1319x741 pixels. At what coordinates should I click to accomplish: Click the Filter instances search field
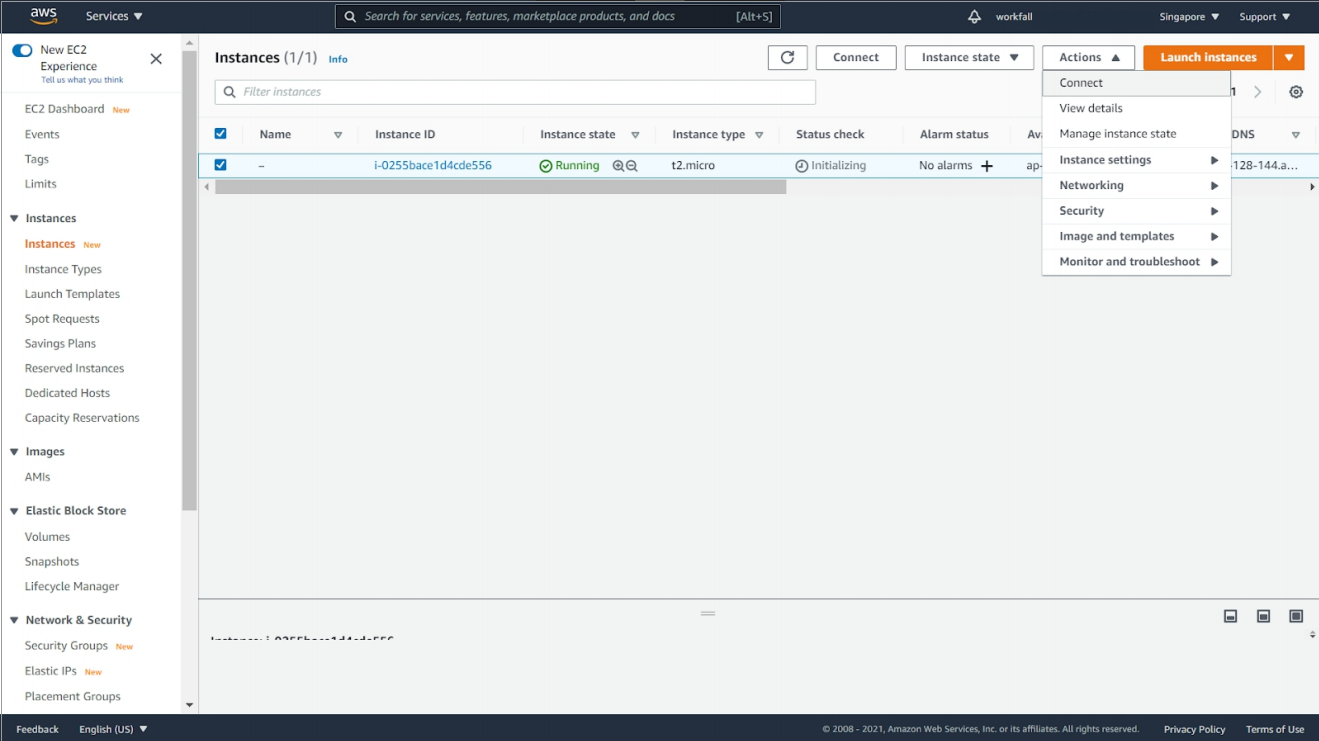pyautogui.click(x=515, y=92)
